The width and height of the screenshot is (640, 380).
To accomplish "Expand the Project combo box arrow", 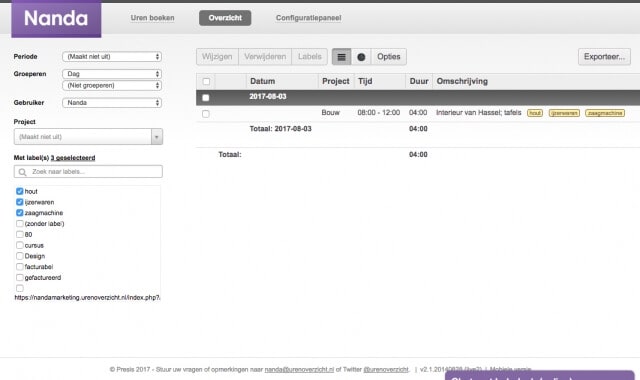I will 157,137.
